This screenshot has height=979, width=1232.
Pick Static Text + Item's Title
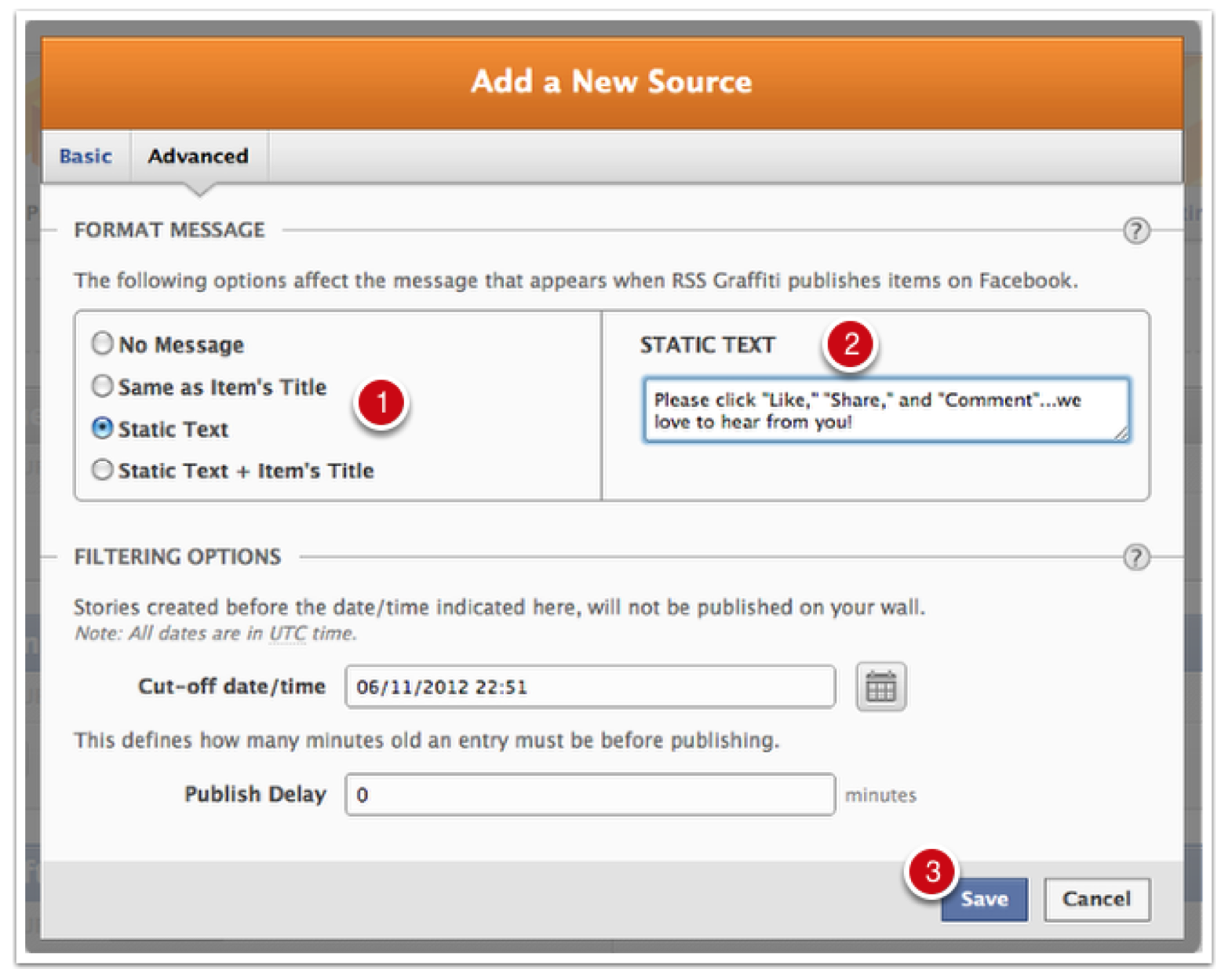pos(103,470)
